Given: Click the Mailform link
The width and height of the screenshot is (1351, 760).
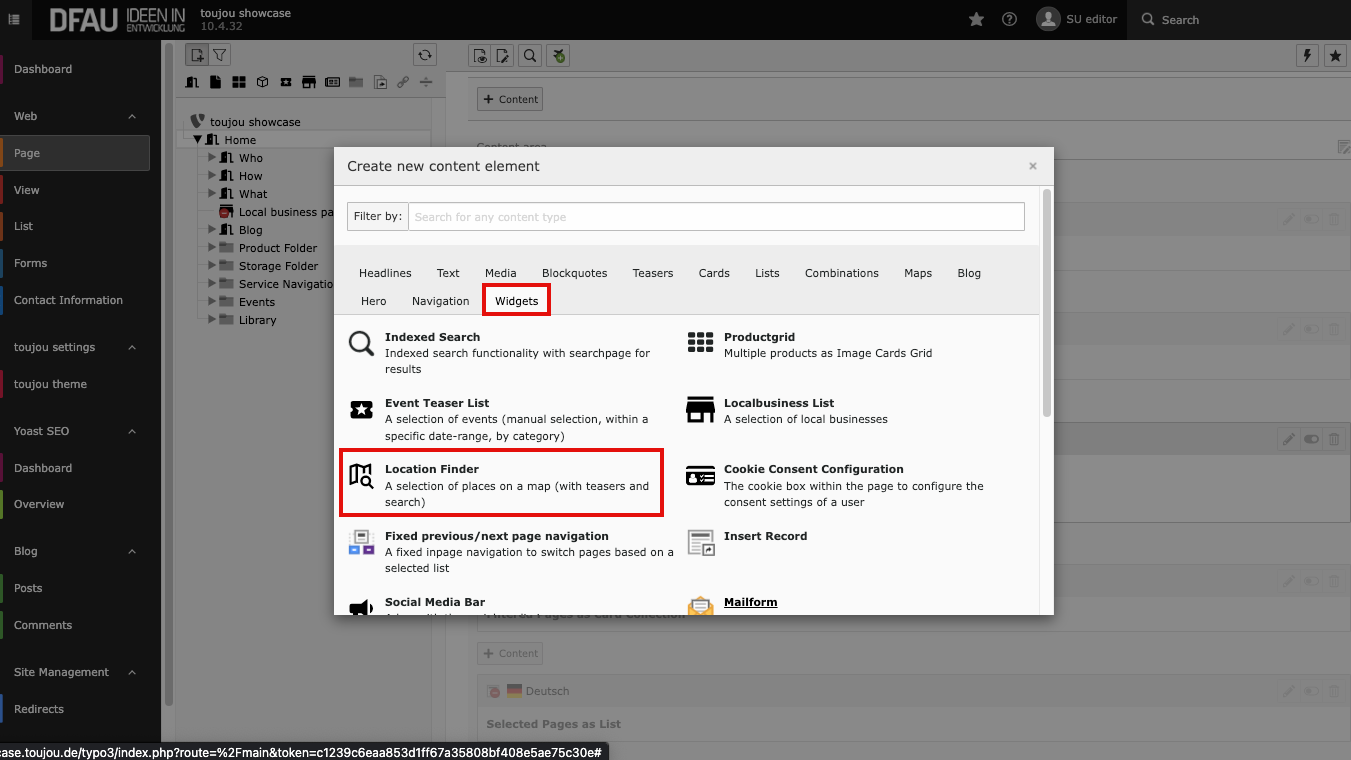Looking at the screenshot, I should 750,602.
